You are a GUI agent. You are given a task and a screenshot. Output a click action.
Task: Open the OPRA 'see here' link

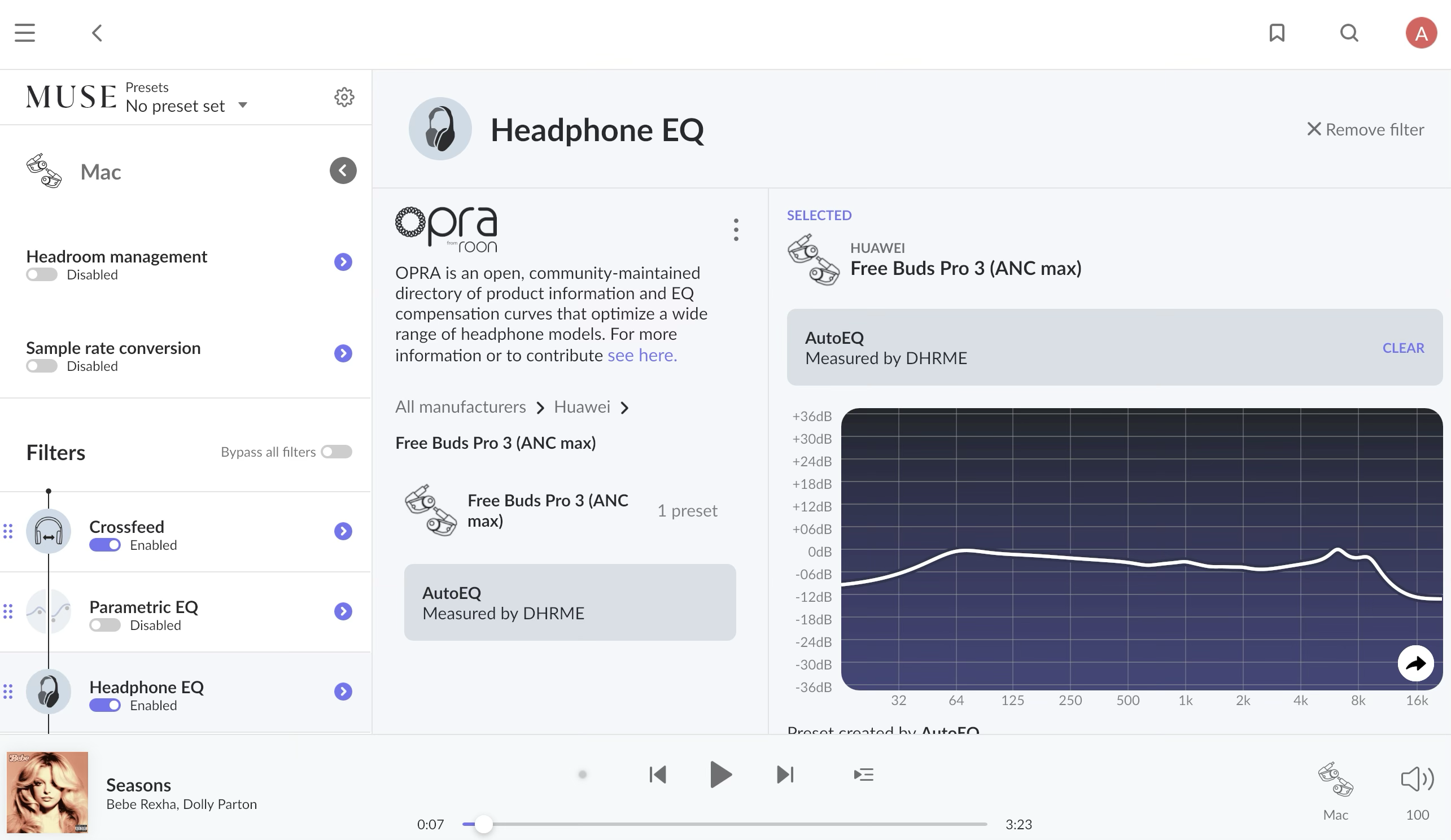[642, 355]
